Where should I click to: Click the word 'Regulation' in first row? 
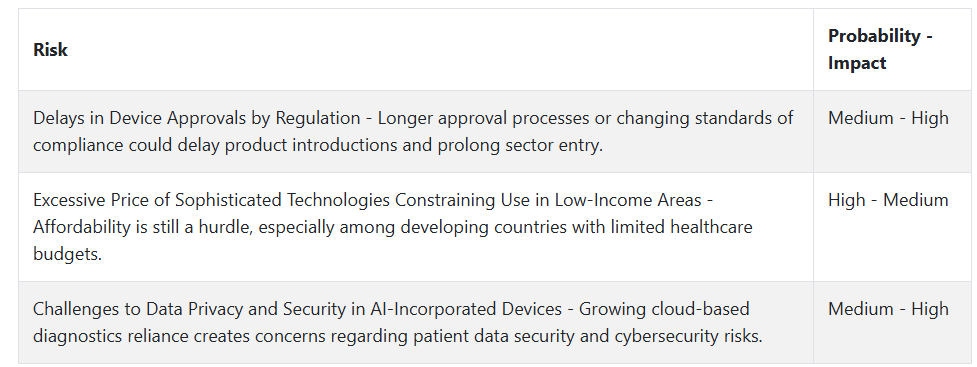tap(318, 118)
